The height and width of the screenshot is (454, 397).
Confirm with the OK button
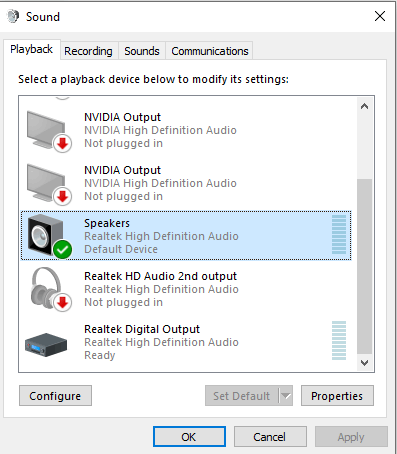[x=189, y=437]
